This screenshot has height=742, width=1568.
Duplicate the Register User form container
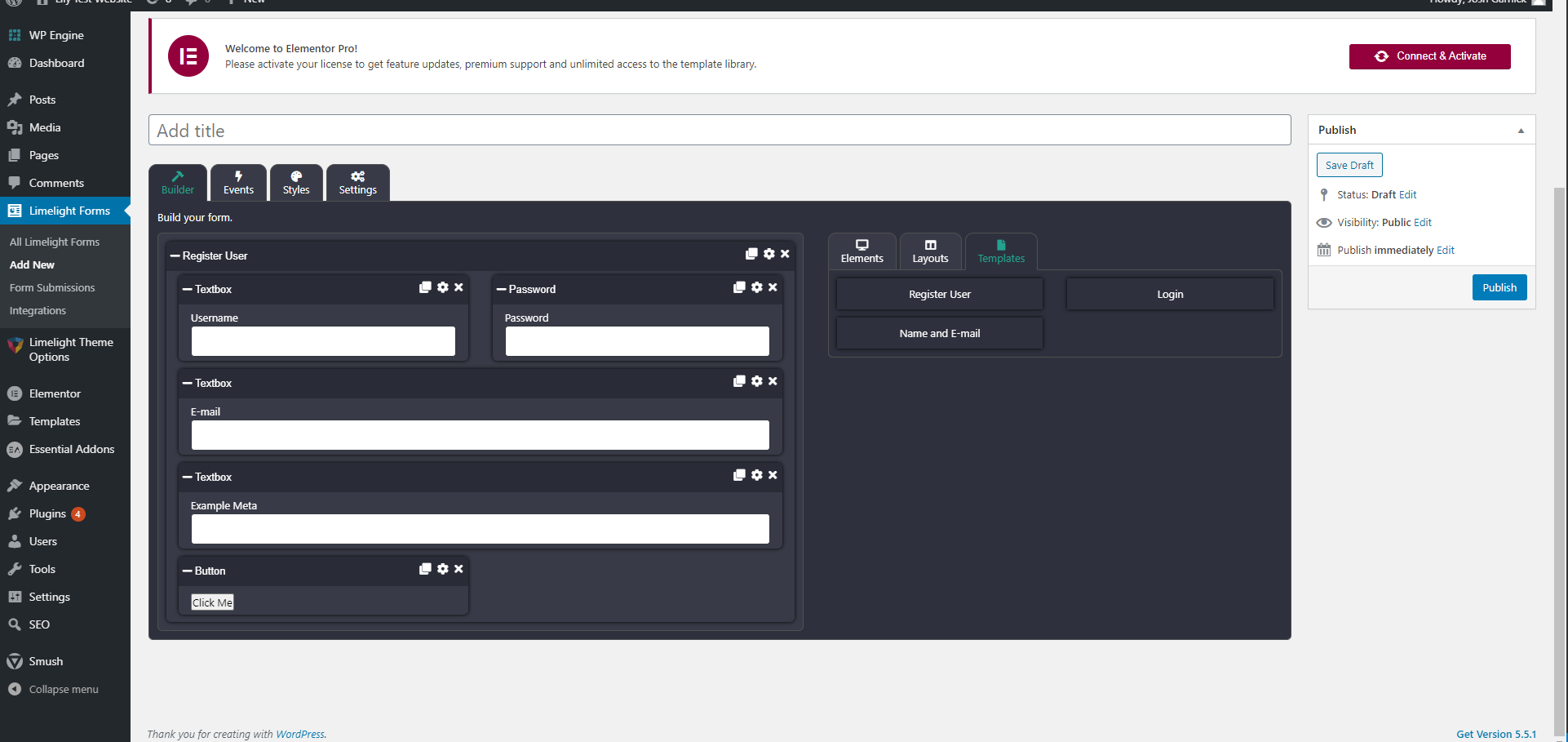[x=751, y=255]
